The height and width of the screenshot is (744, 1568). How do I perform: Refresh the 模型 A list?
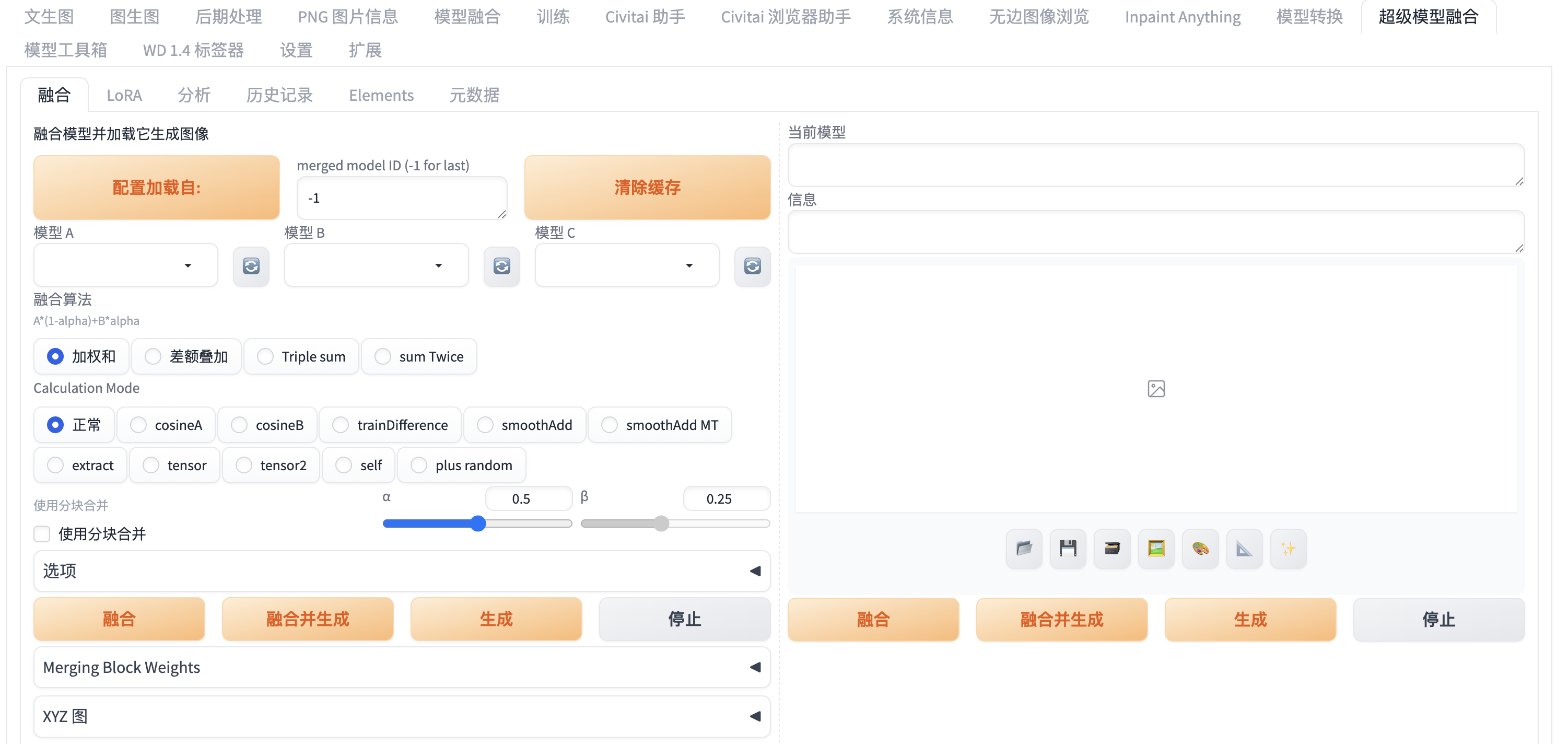(x=251, y=266)
